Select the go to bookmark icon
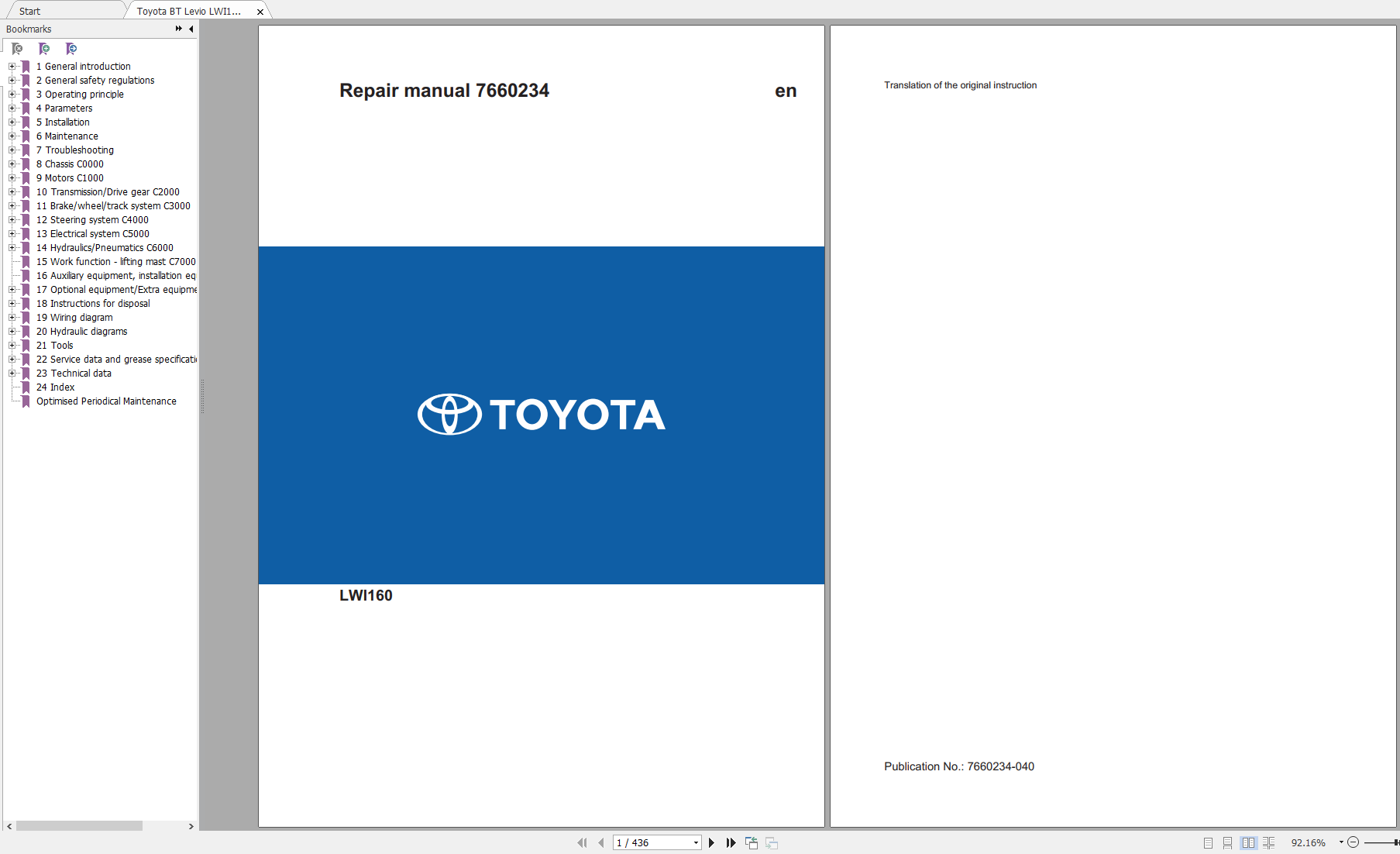Image resolution: width=1400 pixels, height=854 pixels. (x=71, y=48)
